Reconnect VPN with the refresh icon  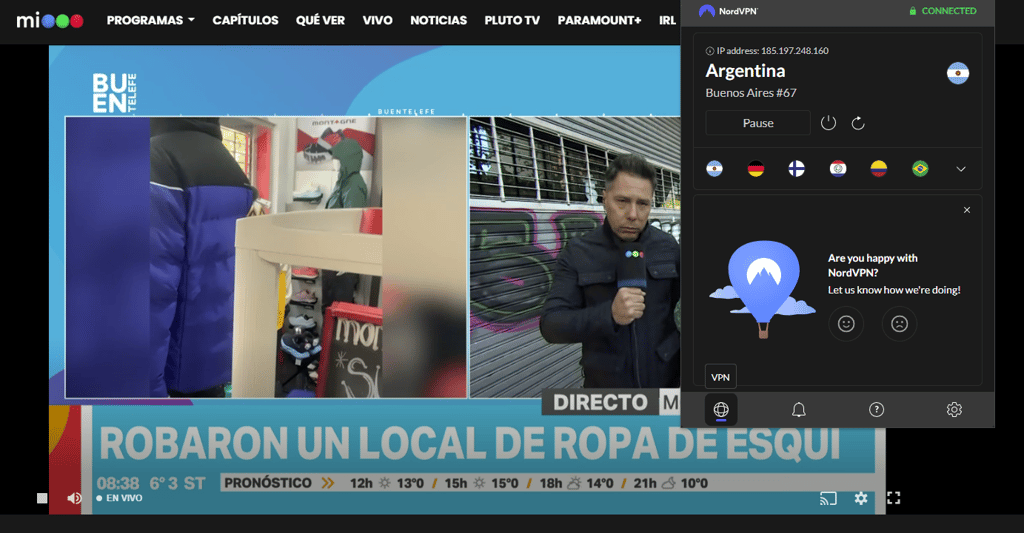pyautogui.click(x=858, y=123)
